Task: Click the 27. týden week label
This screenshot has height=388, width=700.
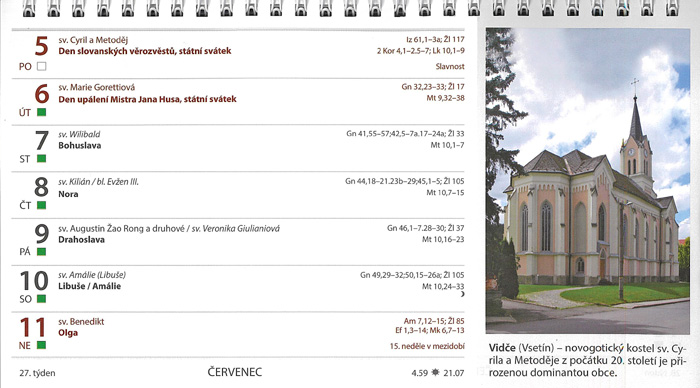Action: pyautogui.click(x=37, y=373)
